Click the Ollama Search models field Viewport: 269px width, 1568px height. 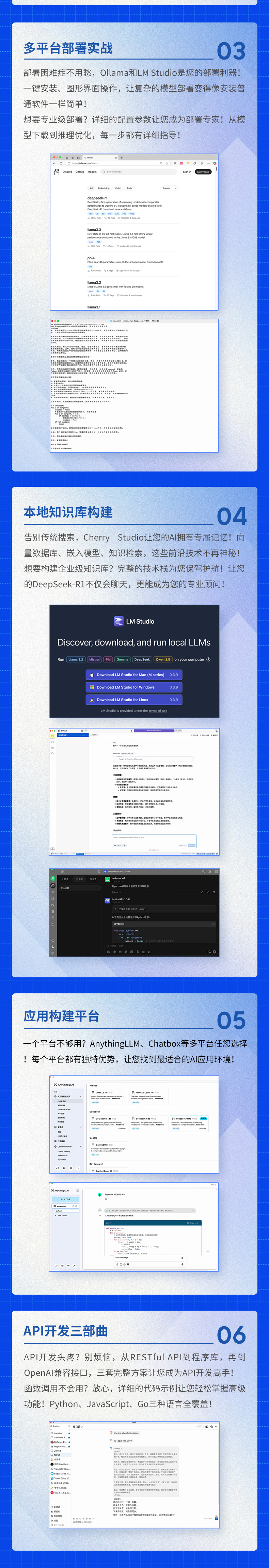139,172
